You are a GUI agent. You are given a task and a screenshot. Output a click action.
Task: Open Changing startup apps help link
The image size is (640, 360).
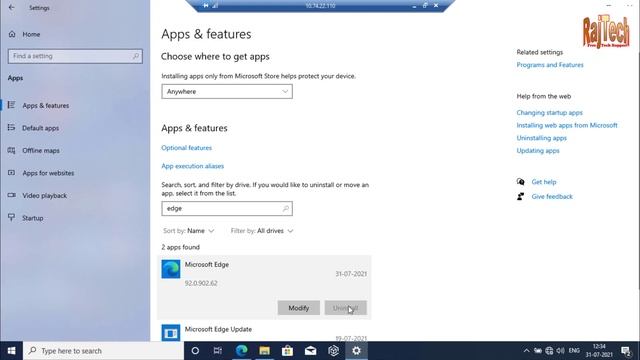[549, 113]
